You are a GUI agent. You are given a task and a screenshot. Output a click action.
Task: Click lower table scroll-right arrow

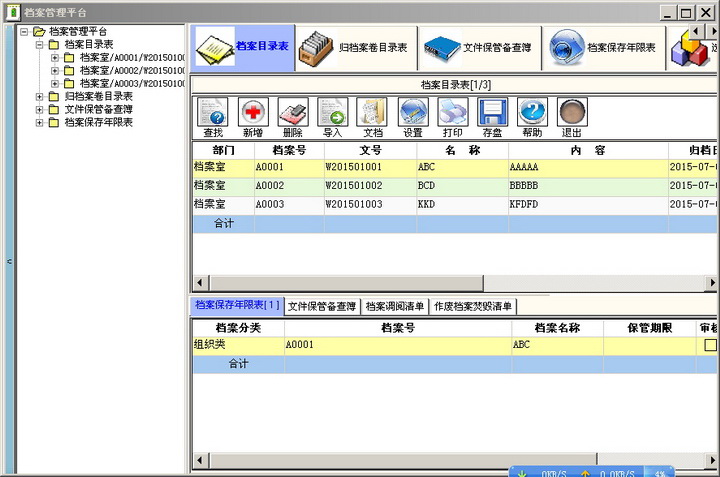coord(711,460)
